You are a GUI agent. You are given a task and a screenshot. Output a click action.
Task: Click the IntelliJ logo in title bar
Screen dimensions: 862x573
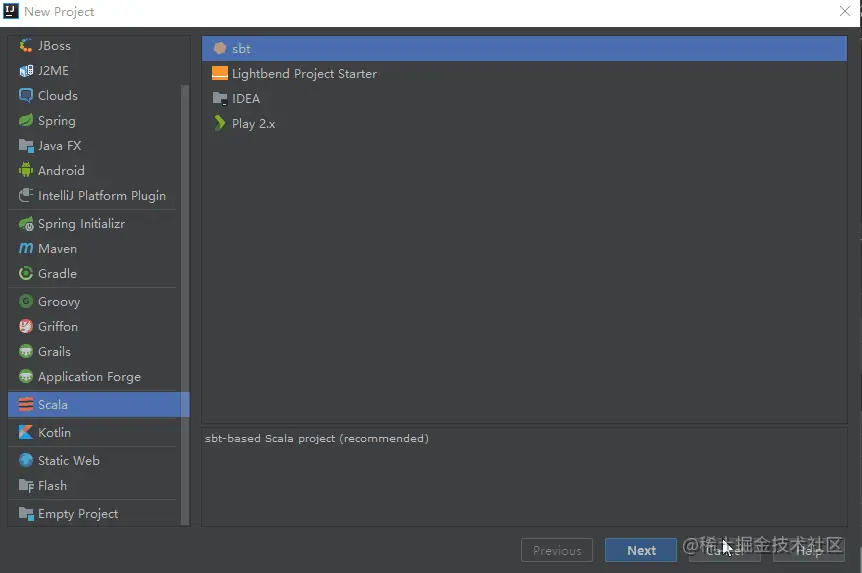11,11
